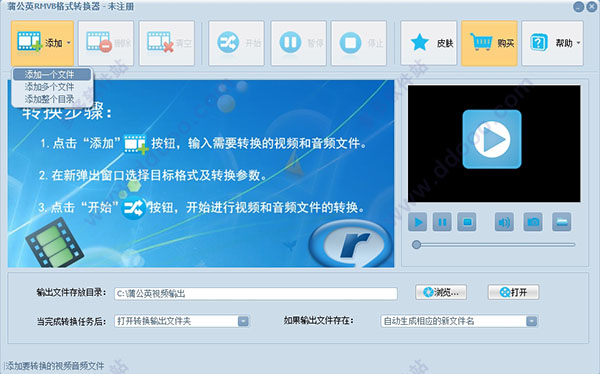Screen dimensions: 600x374
Task: Mute the preview with the speaker icon
Action: pyautogui.click(x=504, y=222)
